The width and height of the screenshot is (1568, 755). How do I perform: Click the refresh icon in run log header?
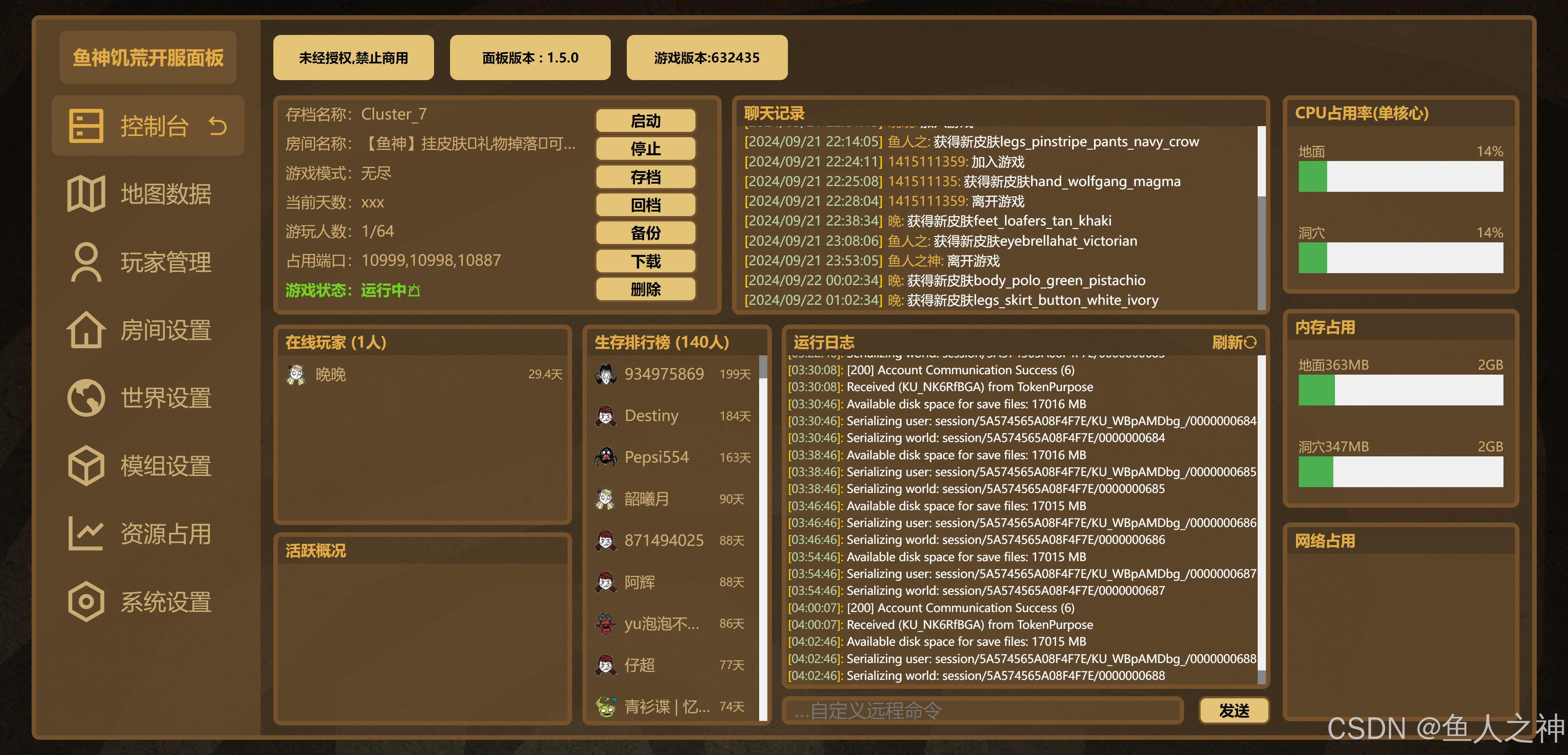pos(1251,343)
